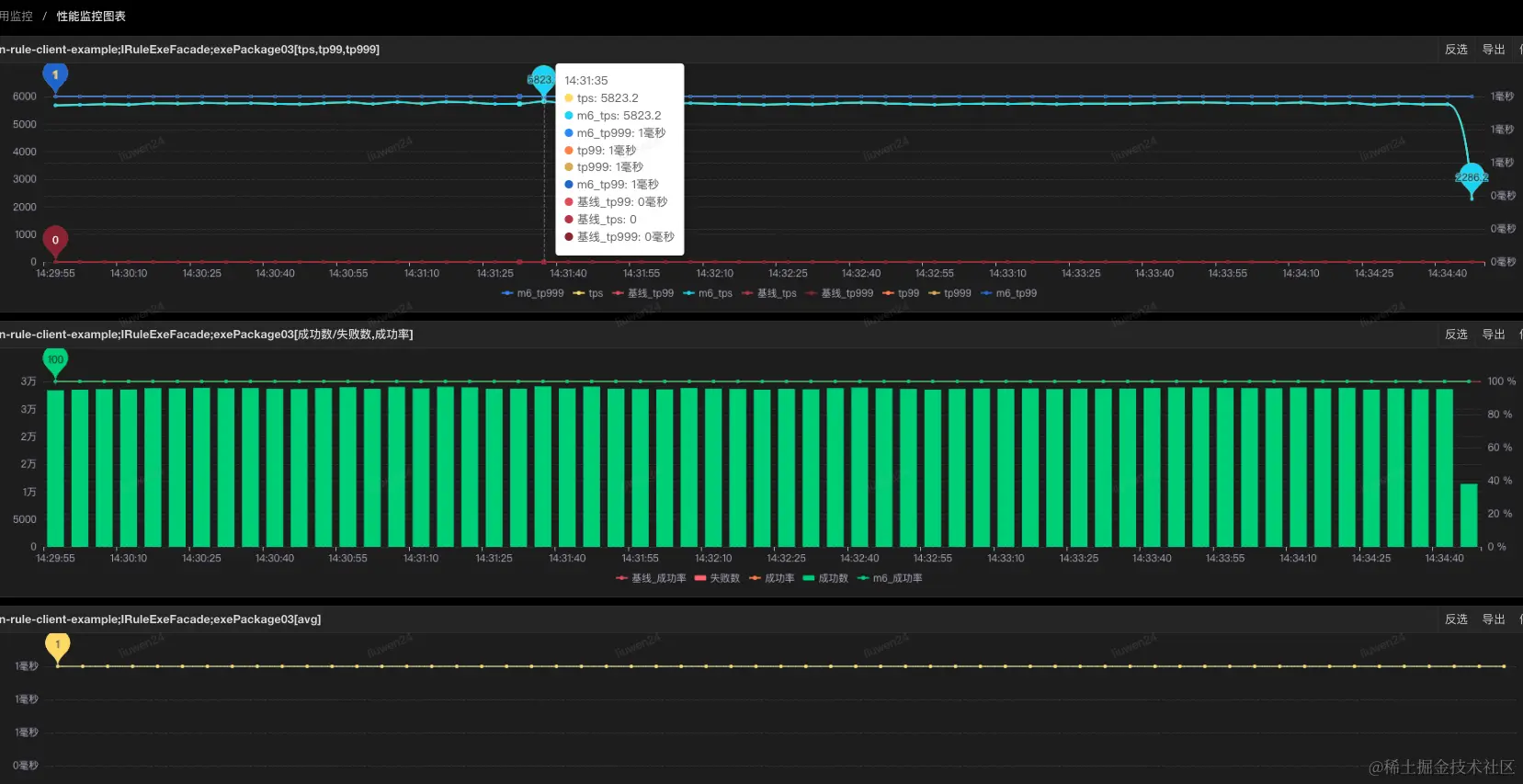This screenshot has height=784, width=1523.
Task: Click 反选 in the 成功数/失败数 chart header
Action: pos(1456,335)
